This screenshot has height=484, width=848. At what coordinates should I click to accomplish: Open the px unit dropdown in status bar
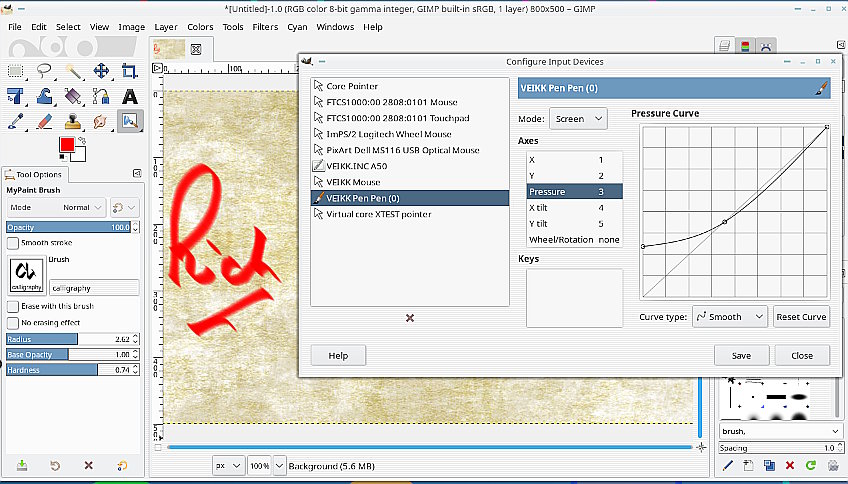pyautogui.click(x=228, y=466)
